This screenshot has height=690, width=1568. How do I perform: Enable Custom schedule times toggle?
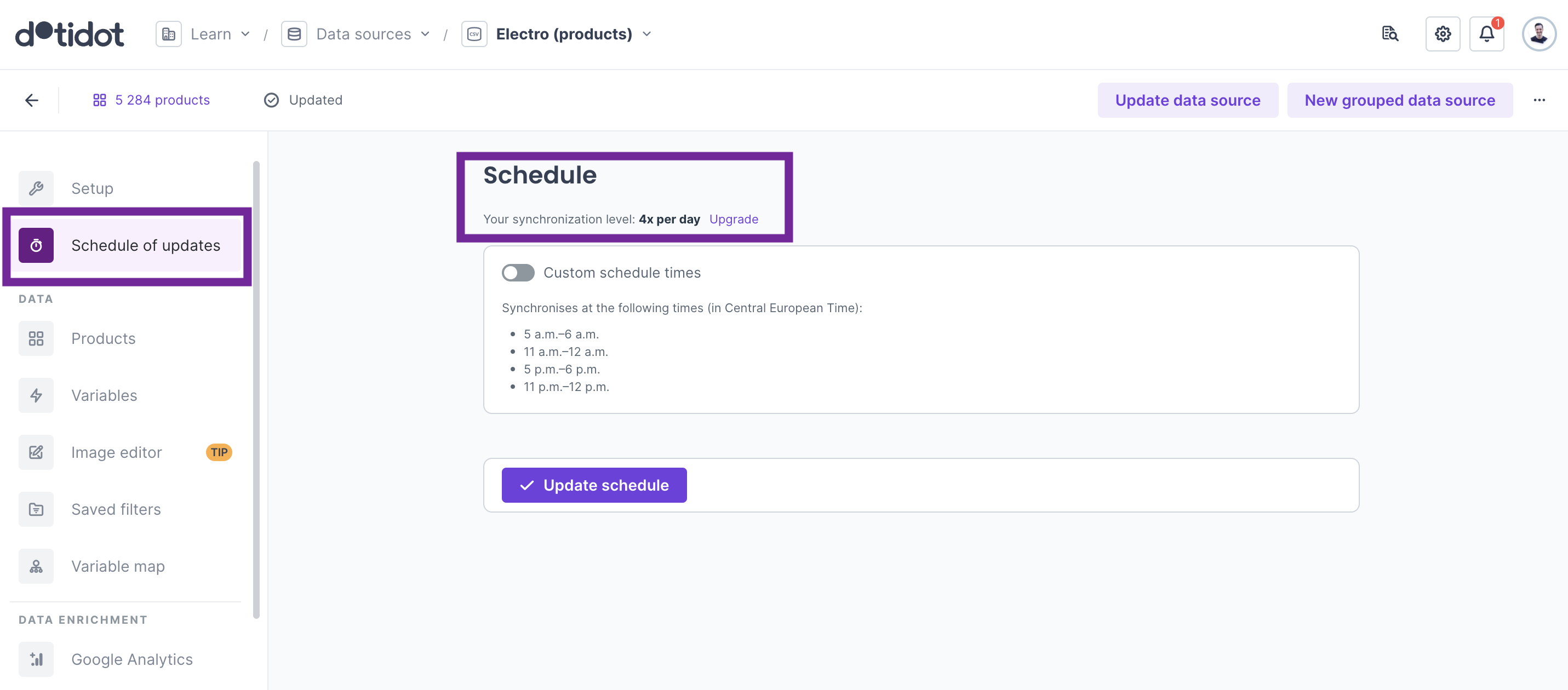pos(517,273)
